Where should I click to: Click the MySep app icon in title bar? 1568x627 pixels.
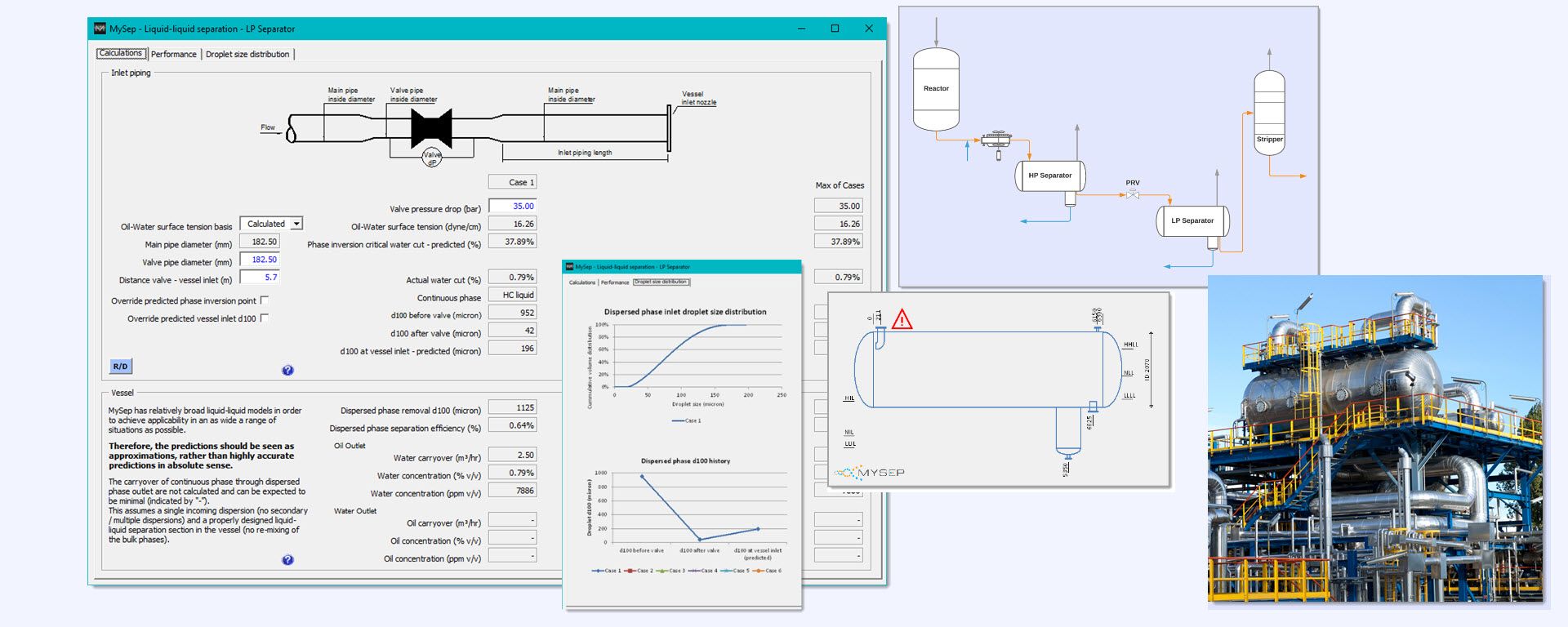pyautogui.click(x=100, y=29)
